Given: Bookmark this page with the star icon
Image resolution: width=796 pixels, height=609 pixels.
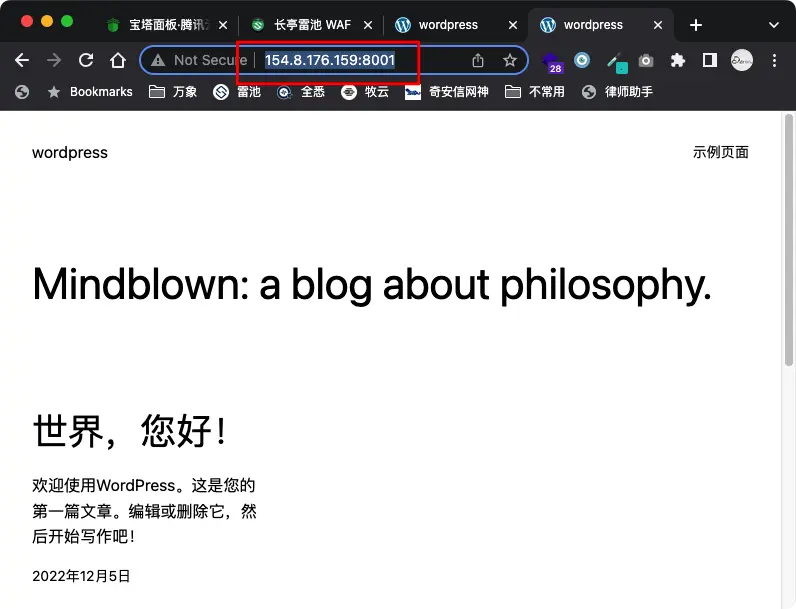Looking at the screenshot, I should pyautogui.click(x=510, y=60).
